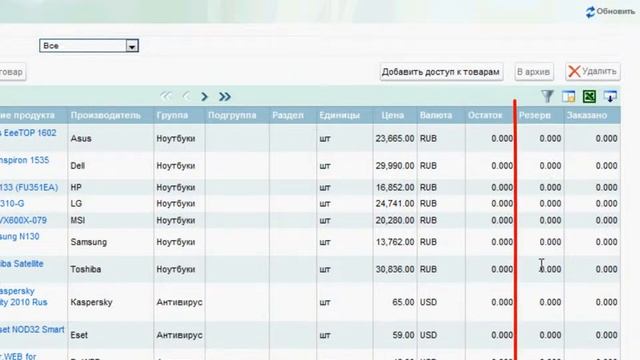
Task: Go to first page of list
Action: click(x=166, y=96)
